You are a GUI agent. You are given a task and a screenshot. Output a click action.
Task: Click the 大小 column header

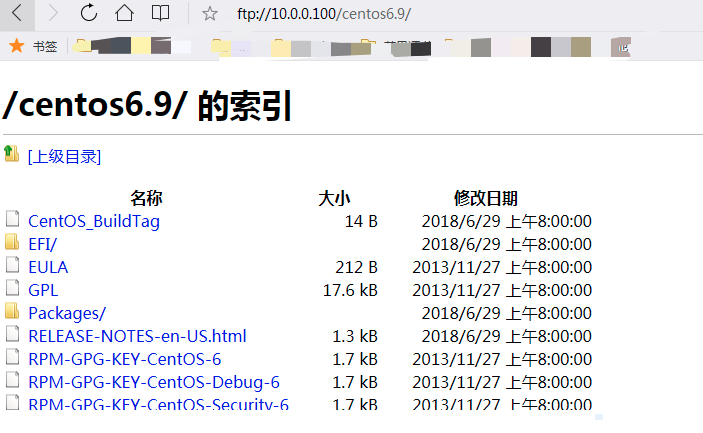(x=334, y=198)
